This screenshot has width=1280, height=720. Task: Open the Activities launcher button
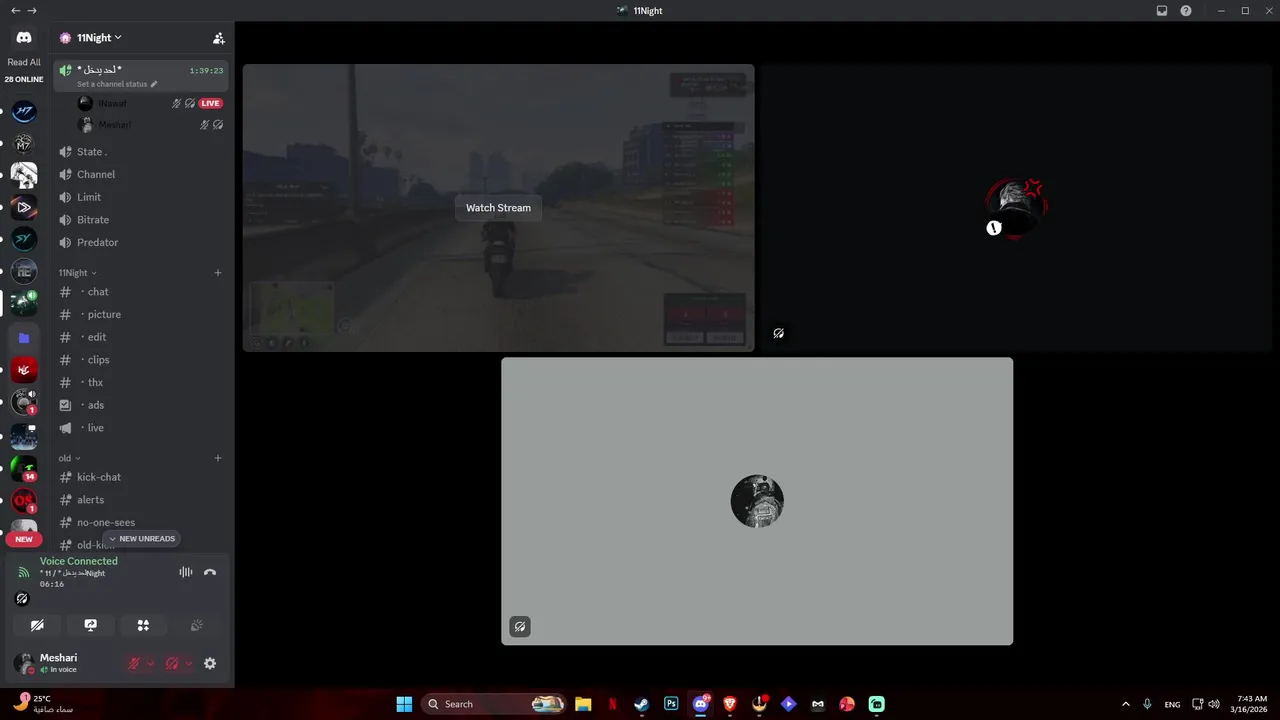point(143,625)
